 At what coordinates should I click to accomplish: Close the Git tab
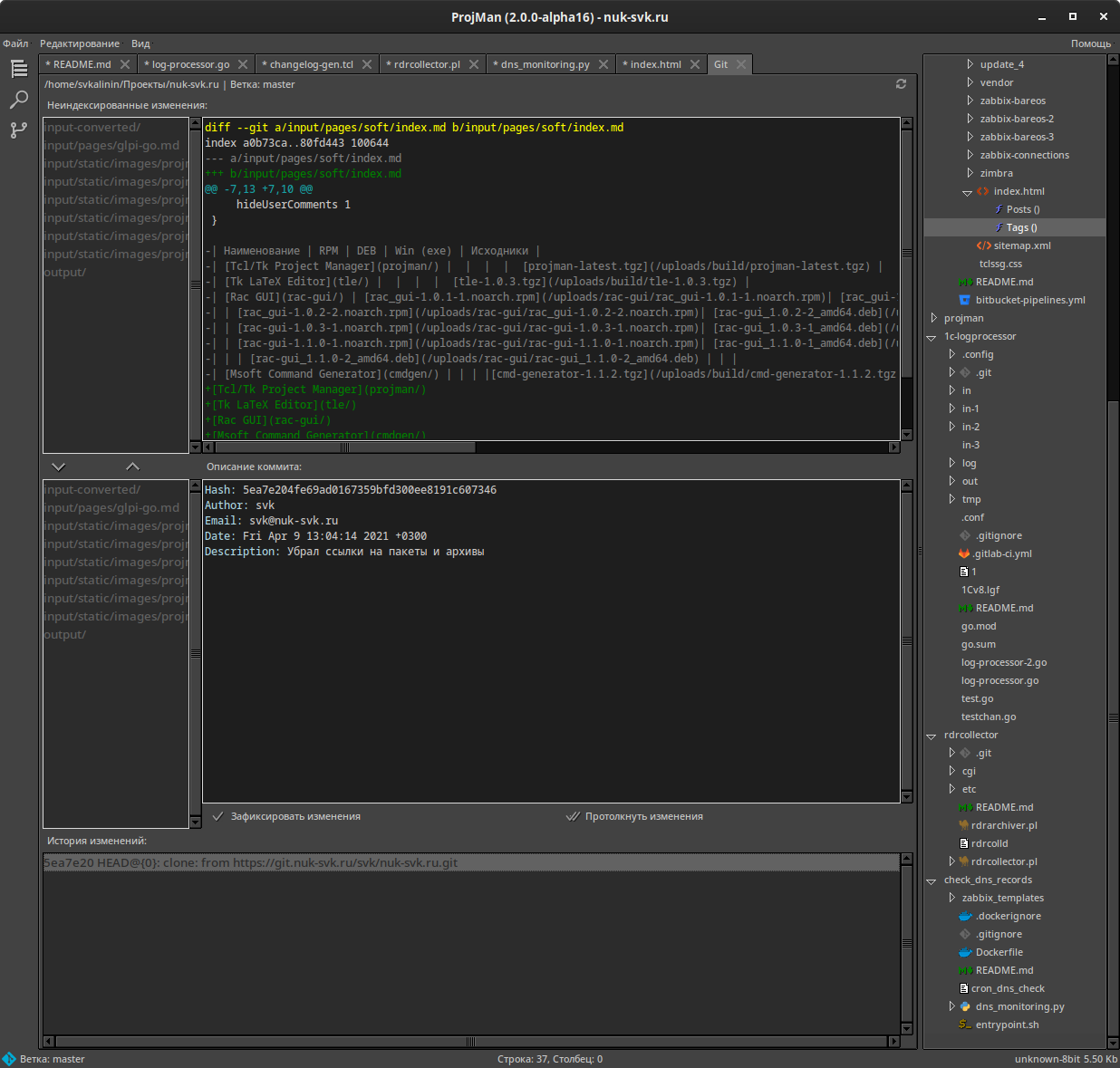(741, 64)
